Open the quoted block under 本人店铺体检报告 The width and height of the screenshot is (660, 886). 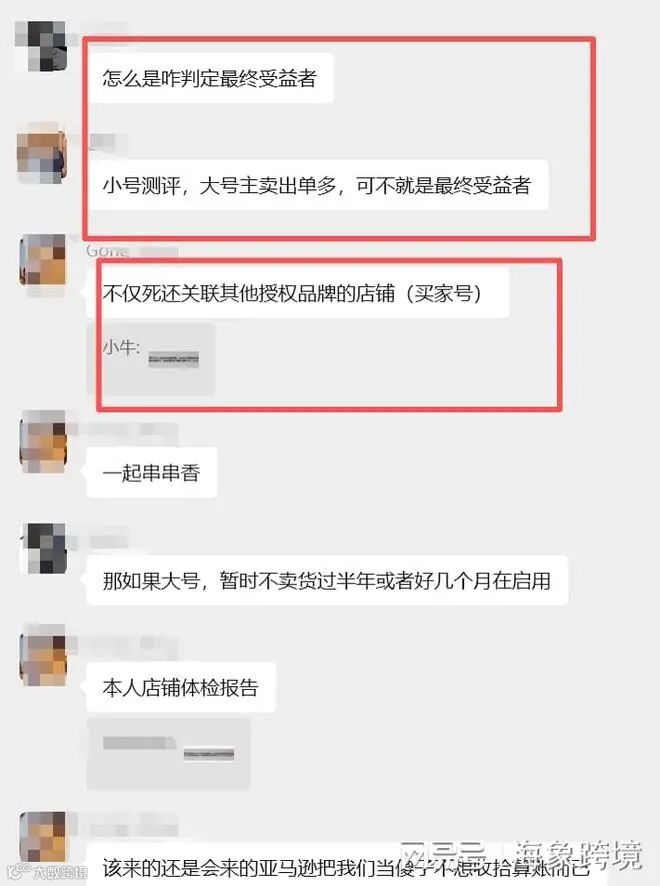(x=168, y=753)
